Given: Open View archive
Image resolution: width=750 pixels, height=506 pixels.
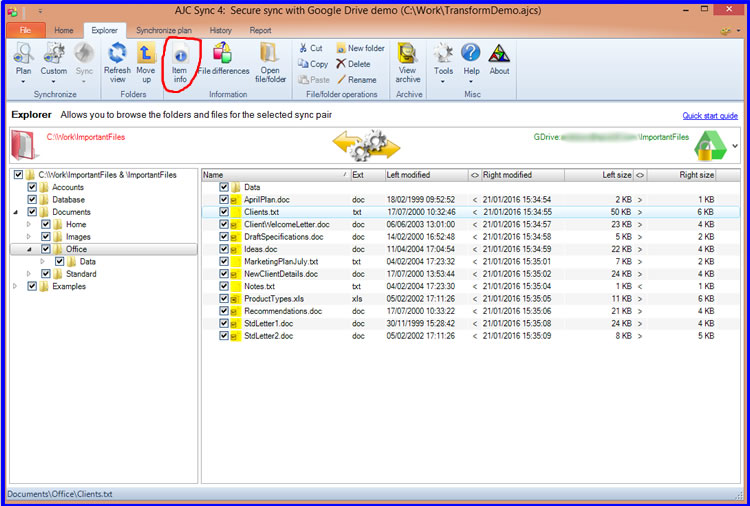Looking at the screenshot, I should click(x=408, y=63).
